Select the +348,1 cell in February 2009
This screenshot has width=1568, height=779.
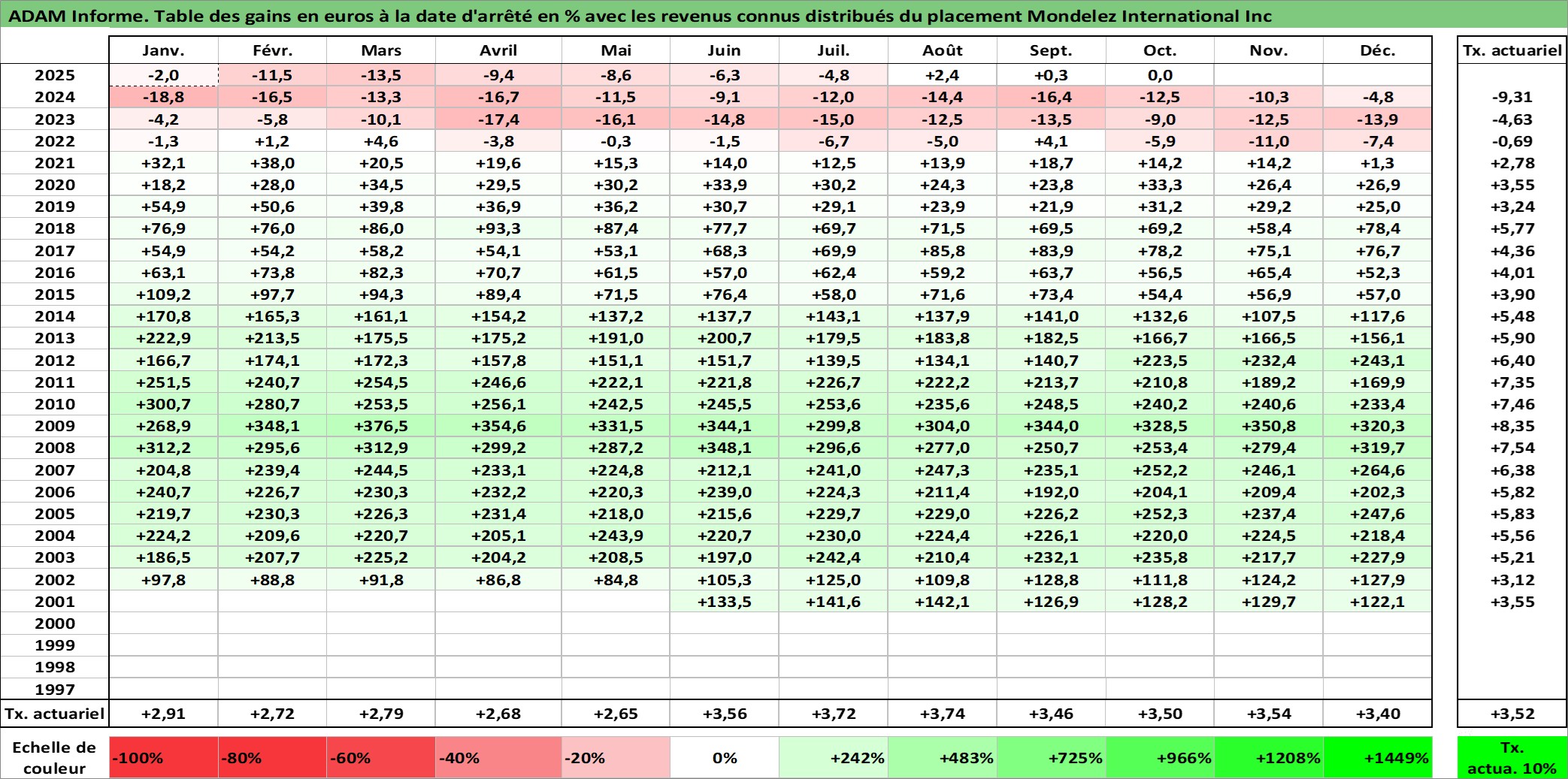[272, 426]
